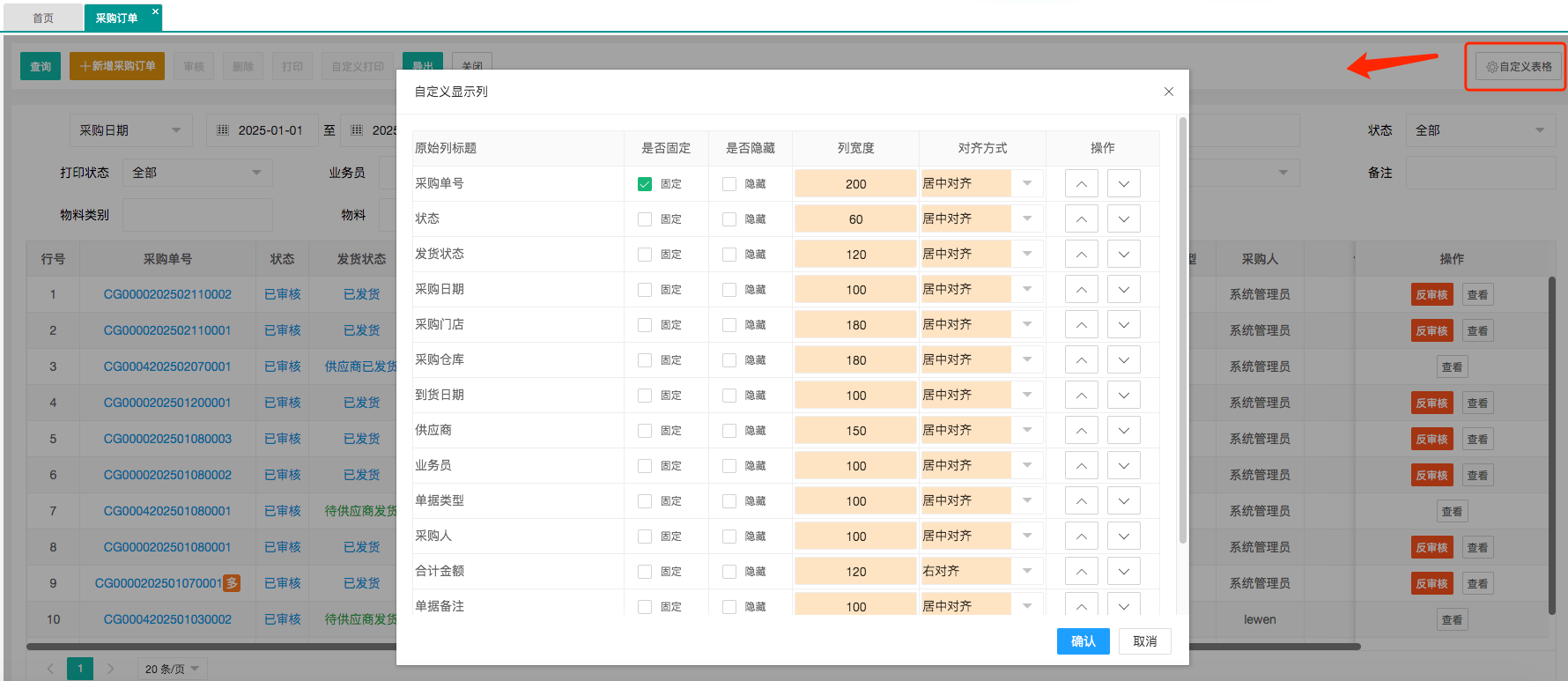Open the 20 条/页 page size dropdown
Image resolution: width=1568 pixels, height=681 pixels.
[x=173, y=669]
